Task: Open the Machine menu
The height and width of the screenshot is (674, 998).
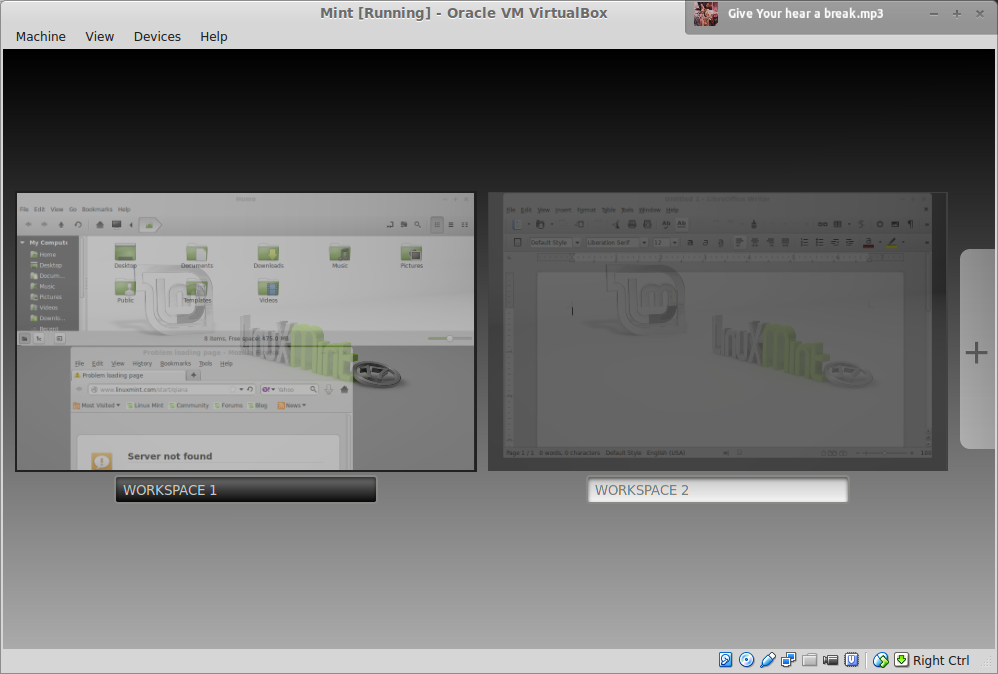Action: point(41,36)
